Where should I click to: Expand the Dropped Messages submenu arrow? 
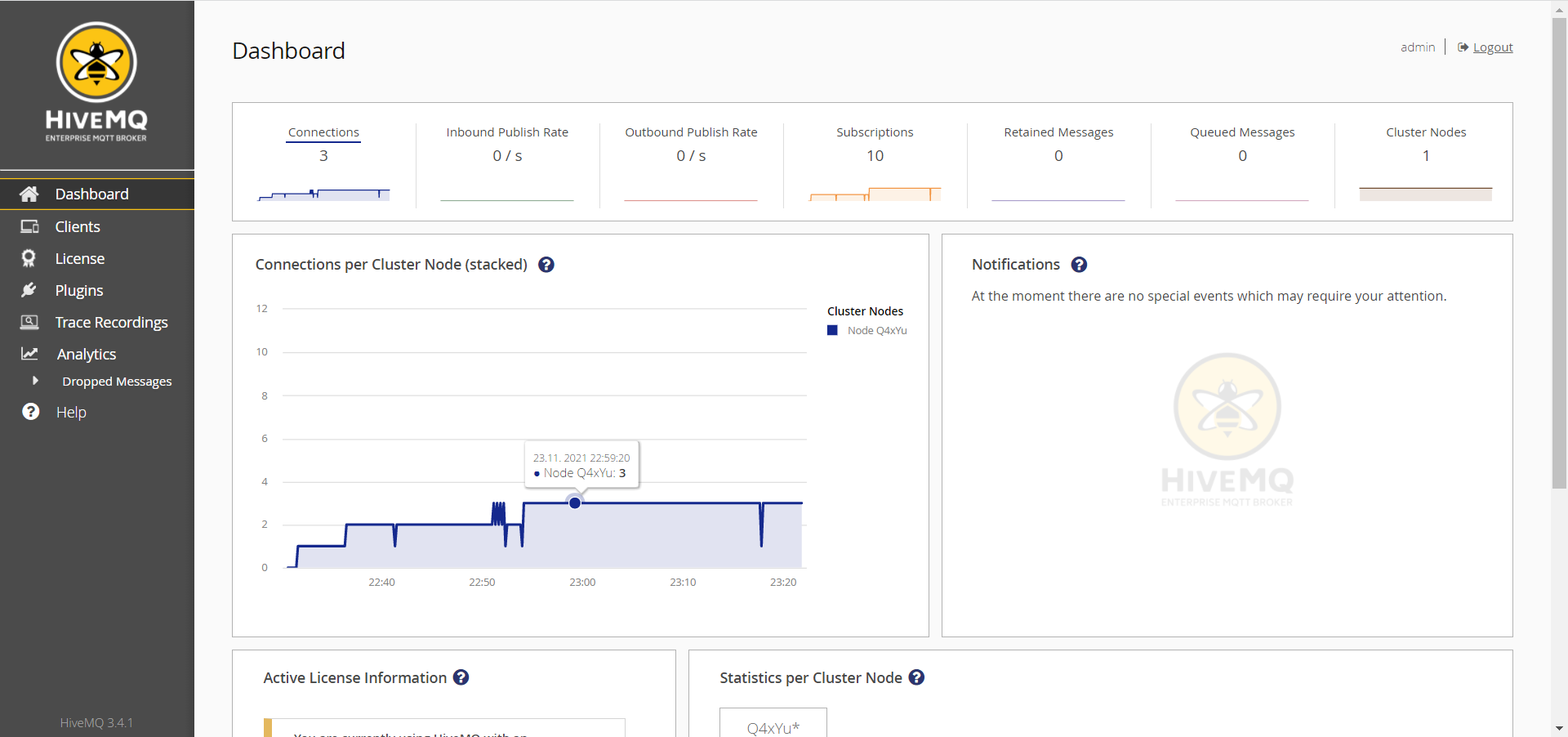(36, 380)
